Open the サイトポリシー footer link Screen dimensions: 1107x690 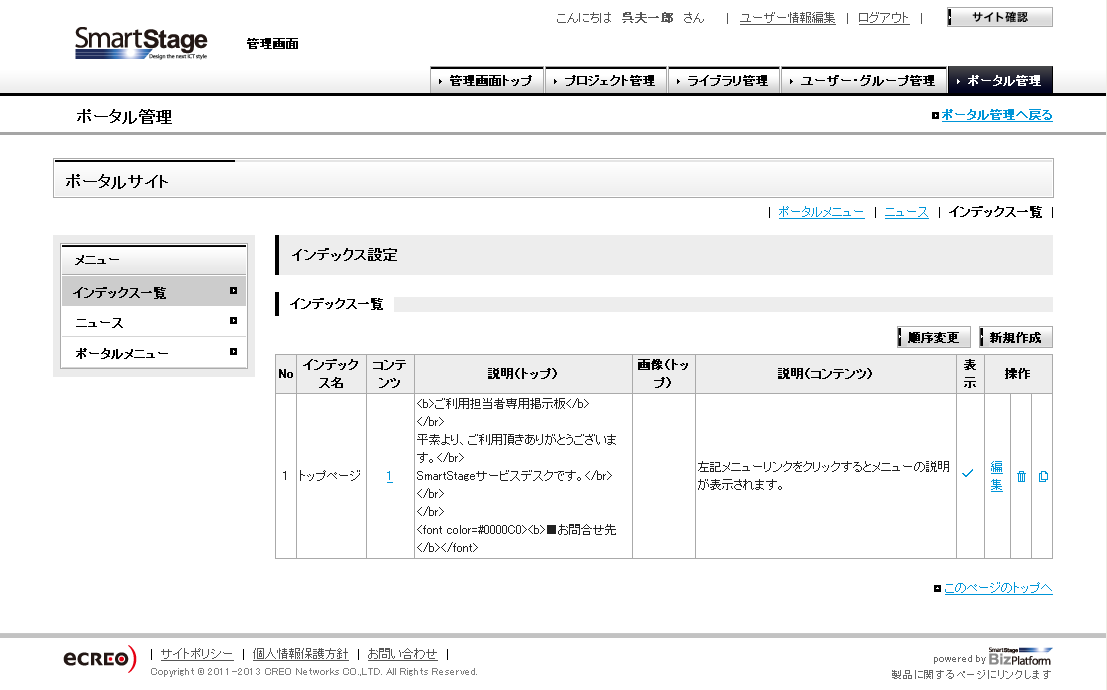tap(196, 654)
